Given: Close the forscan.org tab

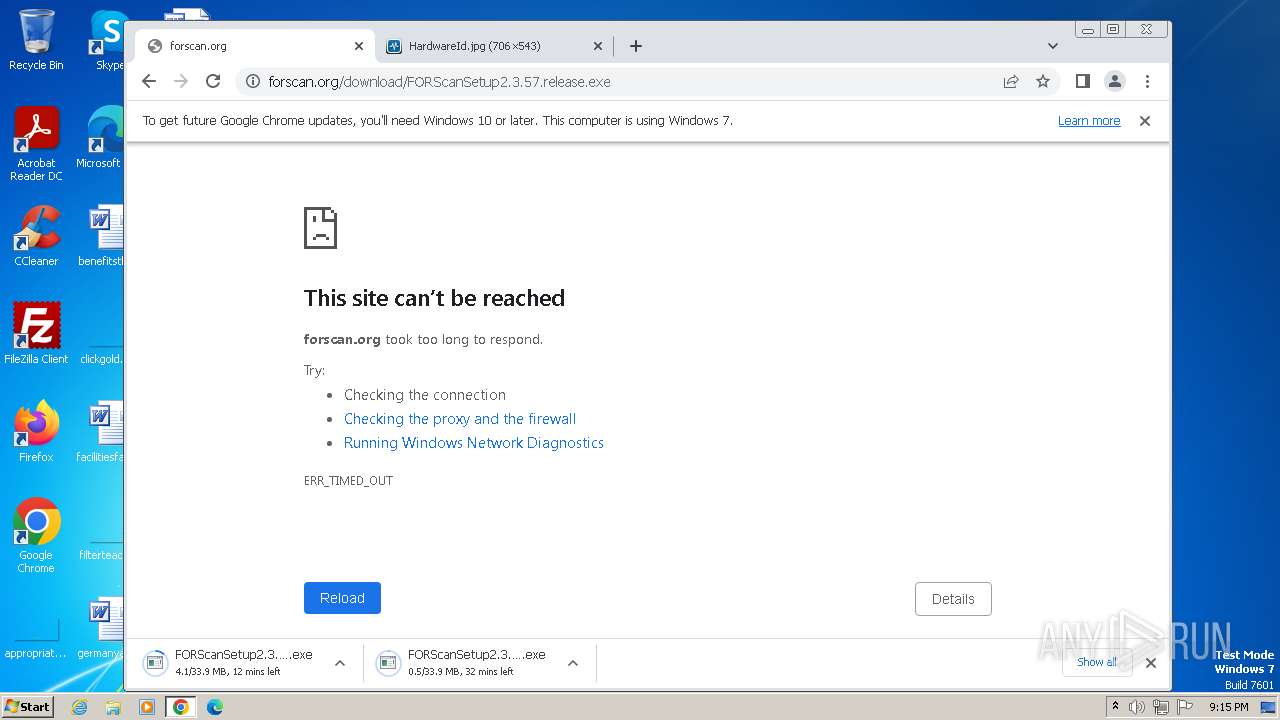Looking at the screenshot, I should click(359, 46).
